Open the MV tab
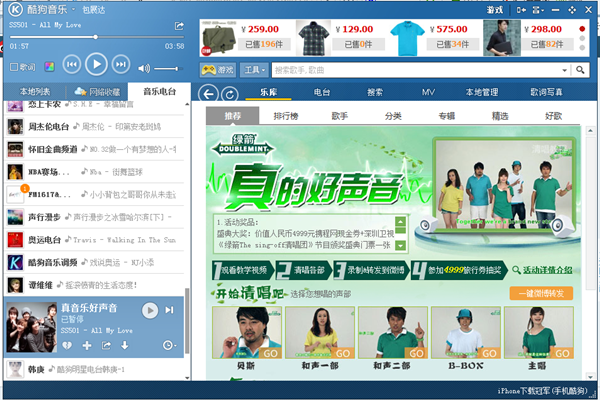Image resolution: width=600 pixels, height=400 pixels. click(x=428, y=92)
